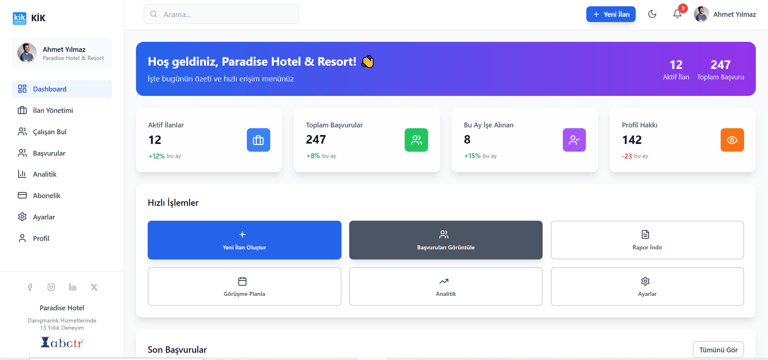Click Ayarlar gear icon in sidebar
The height and width of the screenshot is (360, 768).
22,217
